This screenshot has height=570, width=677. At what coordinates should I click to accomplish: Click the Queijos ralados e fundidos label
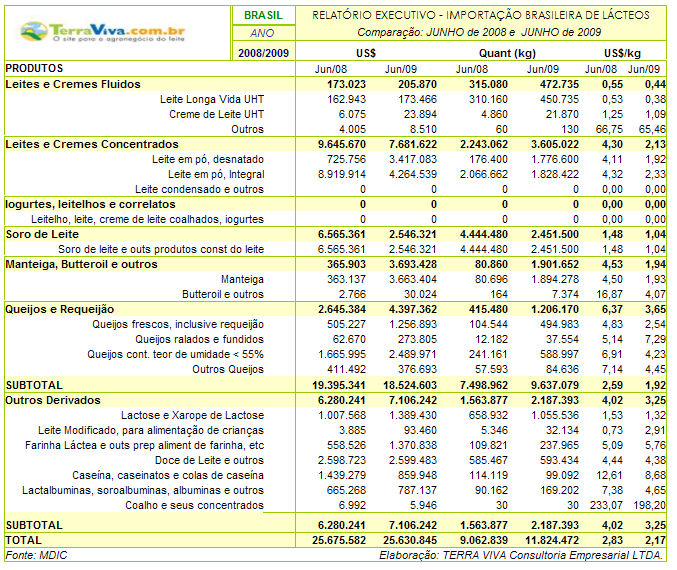tap(199, 339)
